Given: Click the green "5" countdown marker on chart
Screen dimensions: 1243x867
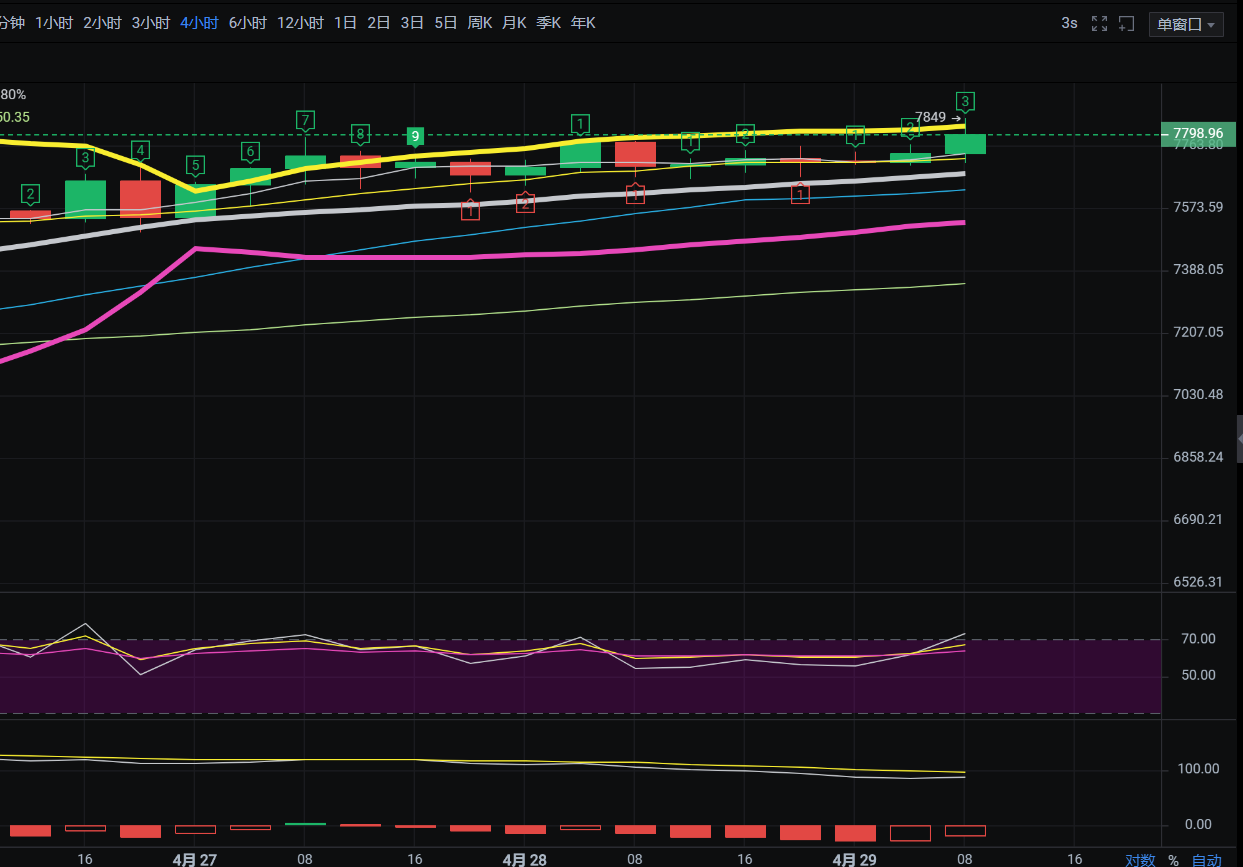Looking at the screenshot, I should click(x=195, y=165).
